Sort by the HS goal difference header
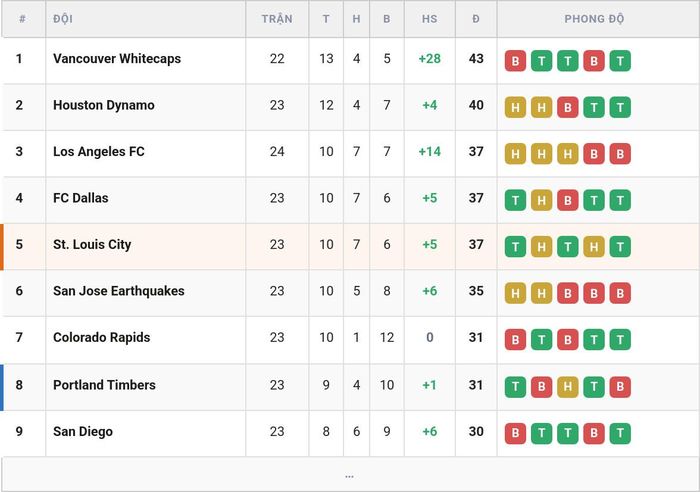This screenshot has width=700, height=492. (x=429, y=19)
